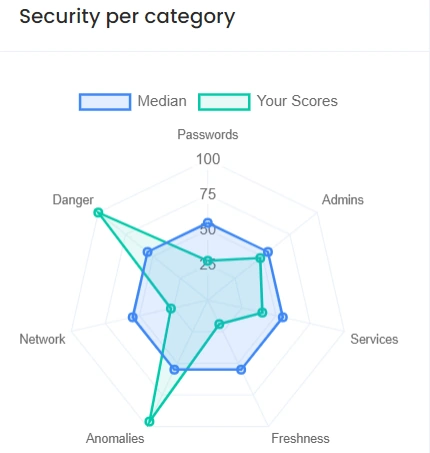
Task: Select the blue Network median point
Action: pos(133,317)
